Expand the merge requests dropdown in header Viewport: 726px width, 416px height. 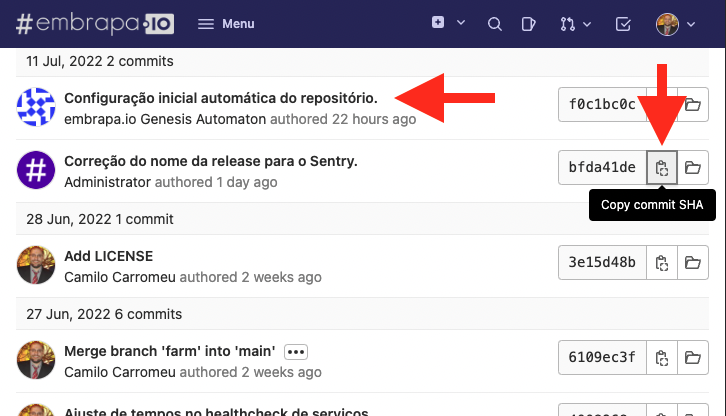click(x=575, y=24)
